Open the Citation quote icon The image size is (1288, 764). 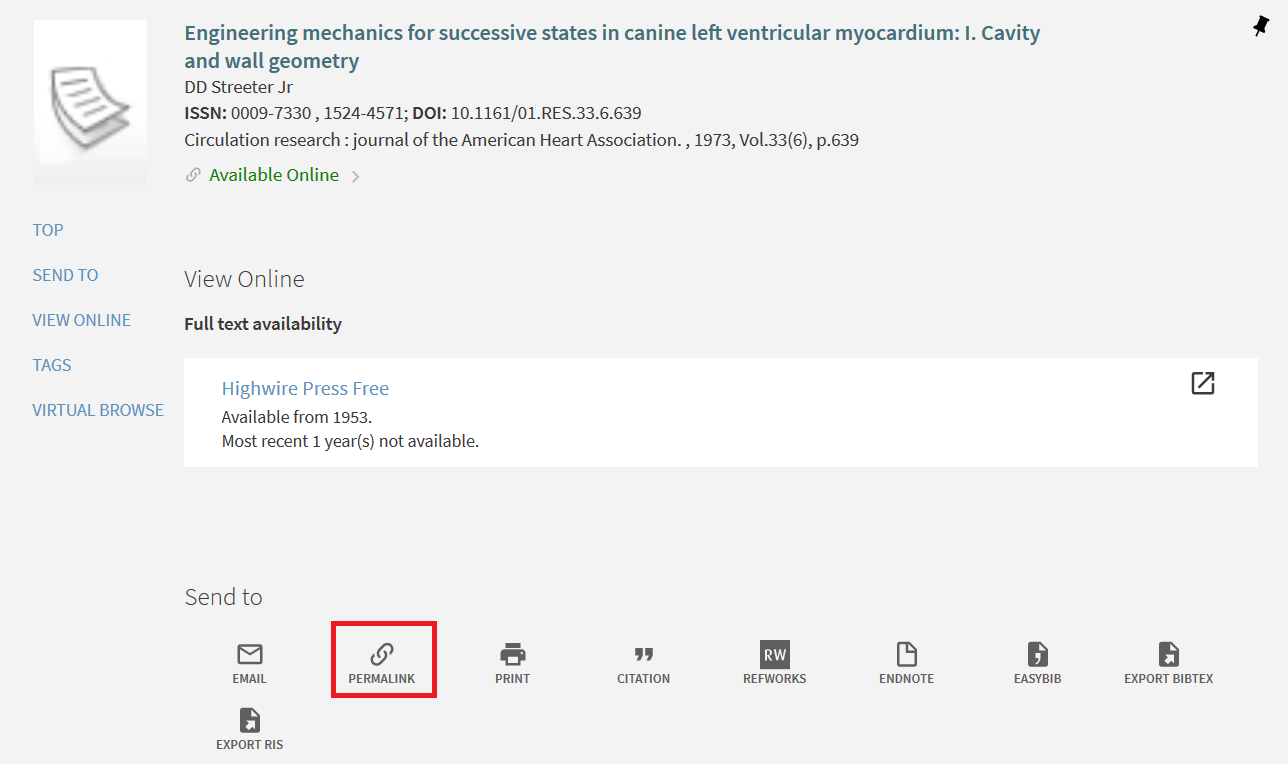644,655
